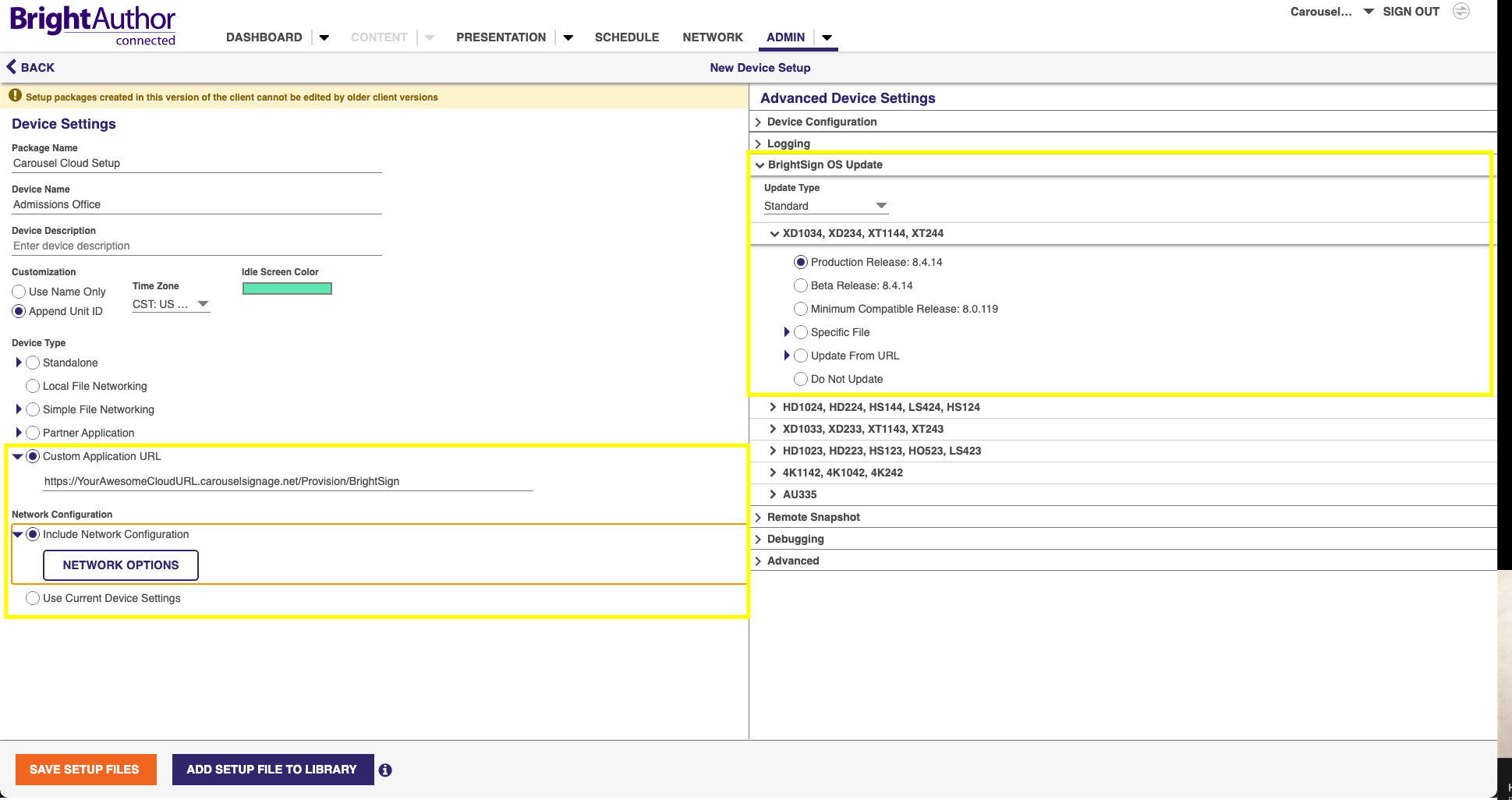Viewport: 1512px width, 800px height.
Task: Select Include Network Configuration radio
Action: 33,534
